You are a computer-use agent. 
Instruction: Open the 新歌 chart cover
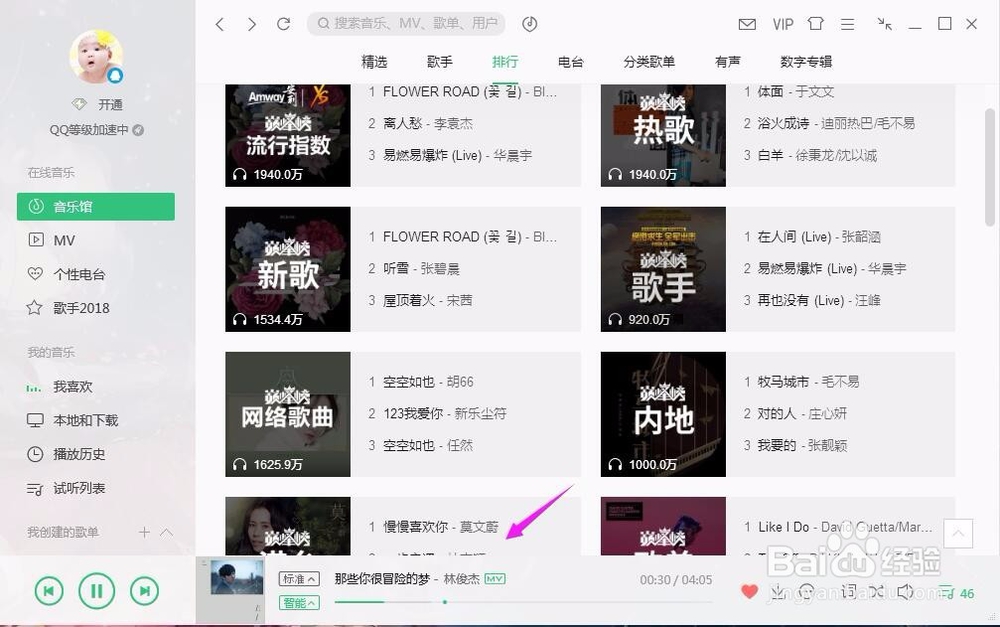click(x=288, y=269)
